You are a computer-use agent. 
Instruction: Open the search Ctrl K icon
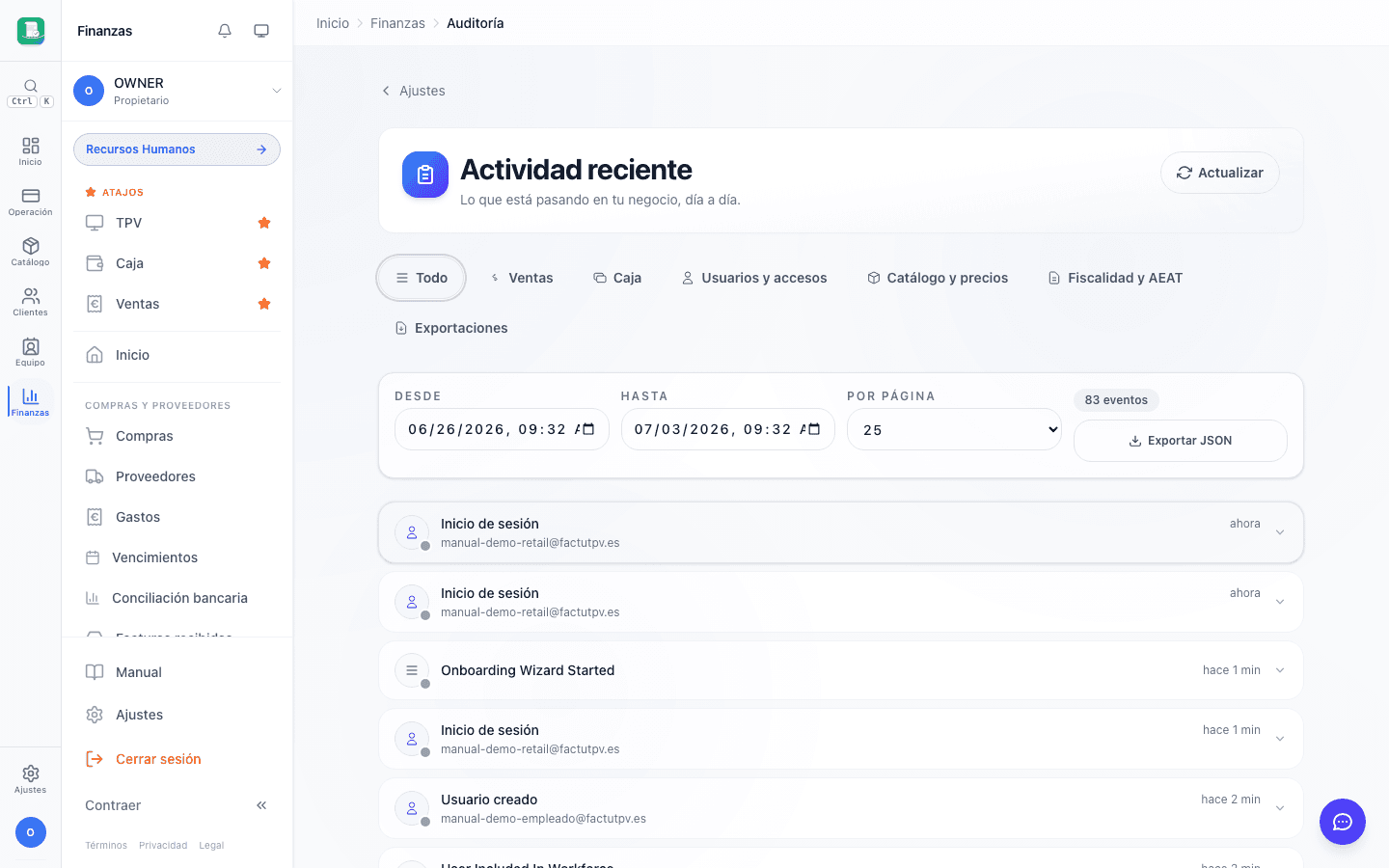[x=30, y=93]
